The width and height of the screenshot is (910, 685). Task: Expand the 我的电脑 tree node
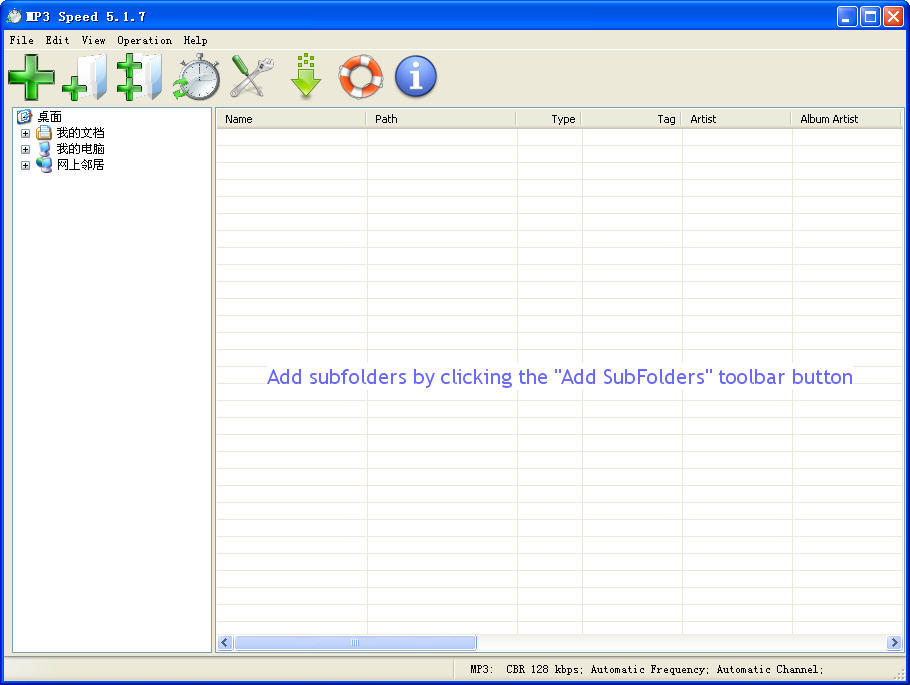pos(25,149)
